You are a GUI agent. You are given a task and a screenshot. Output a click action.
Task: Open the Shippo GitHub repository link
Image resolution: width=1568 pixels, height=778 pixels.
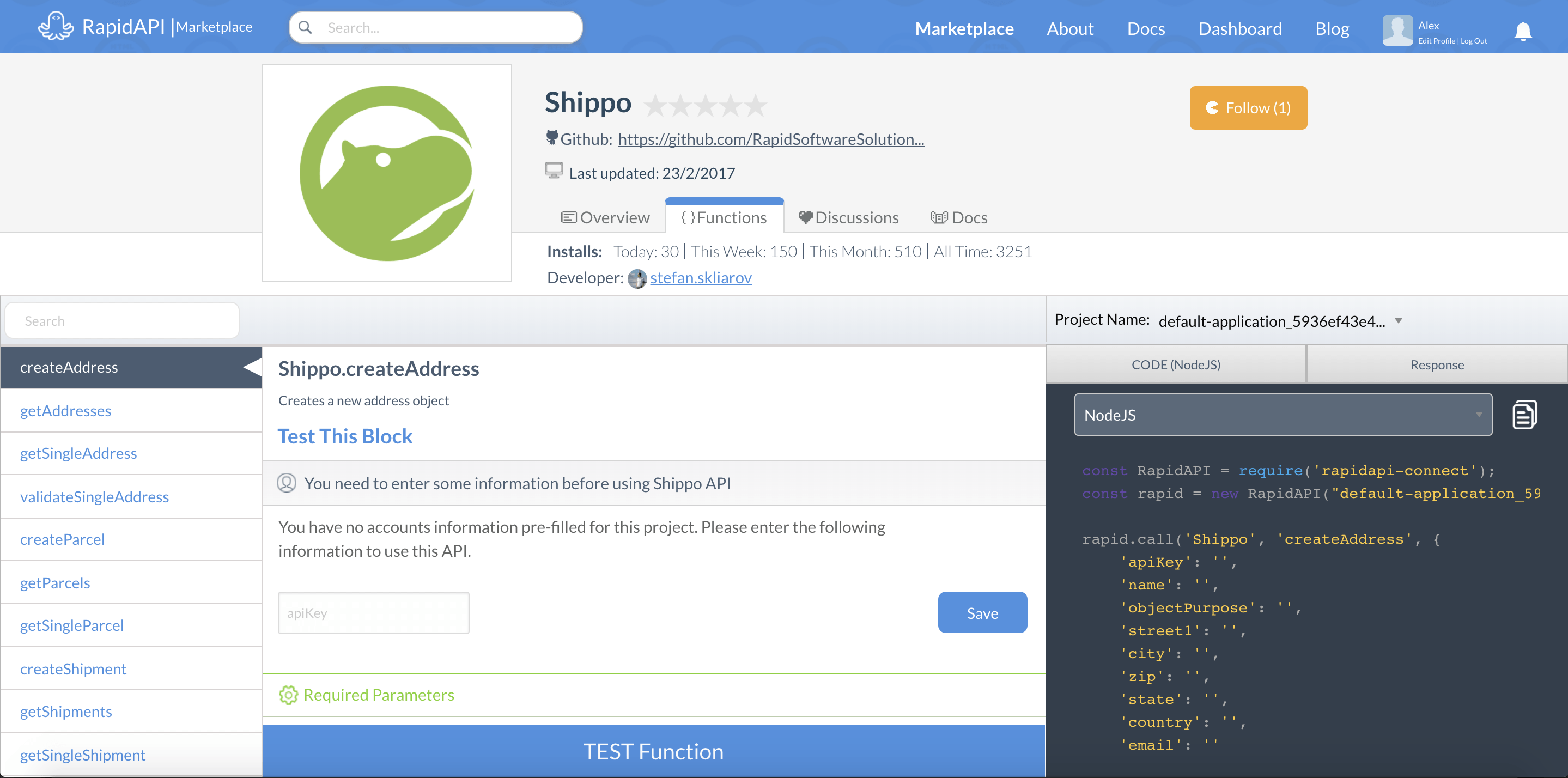coord(770,139)
